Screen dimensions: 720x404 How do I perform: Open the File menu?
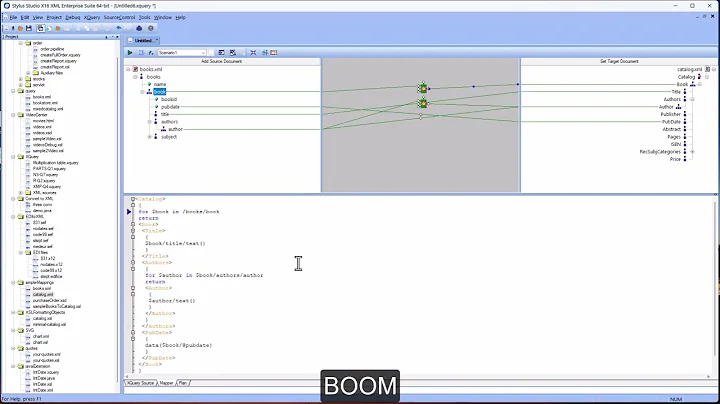click(x=13, y=17)
